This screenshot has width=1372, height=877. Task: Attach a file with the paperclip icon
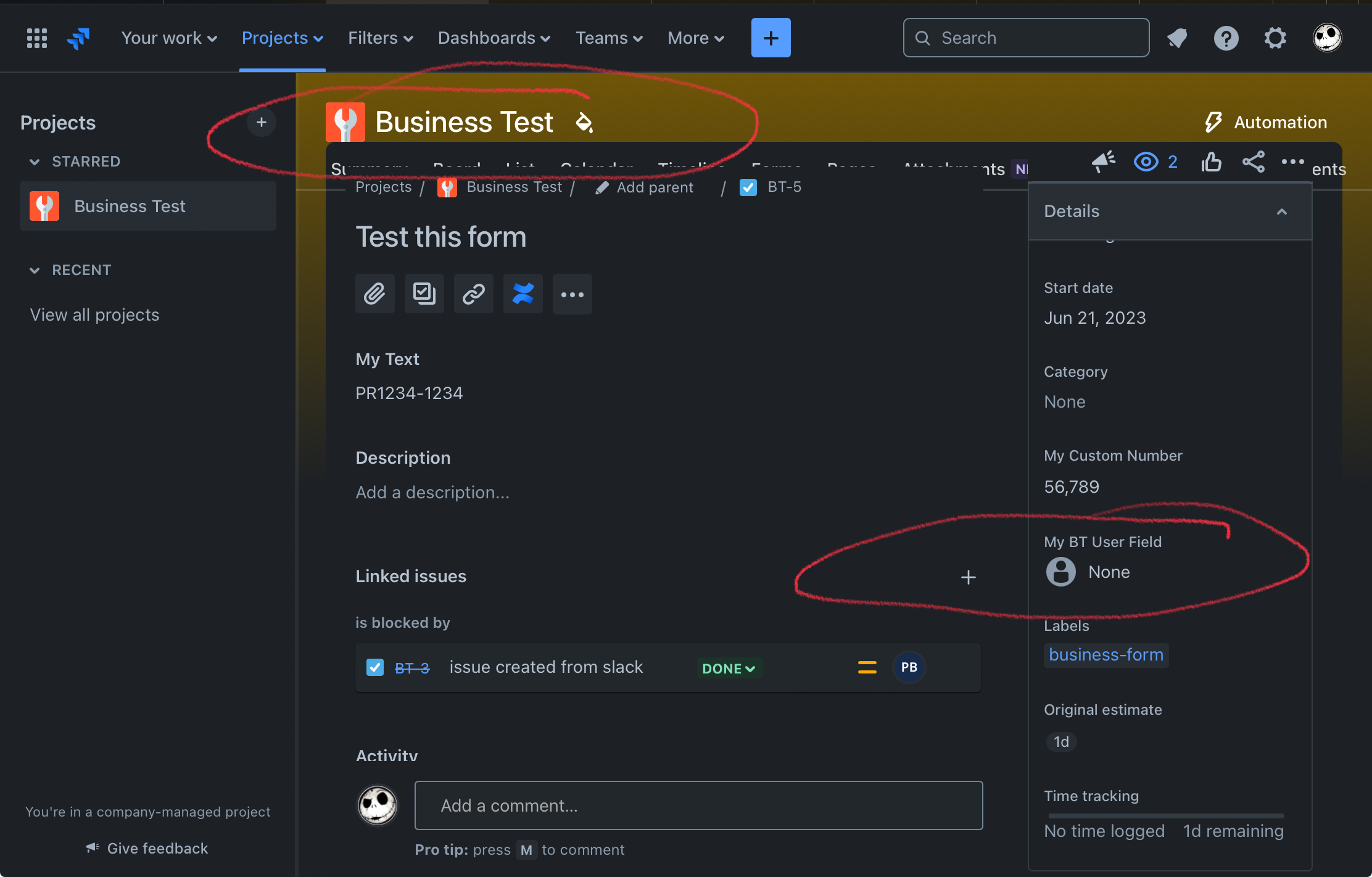click(x=374, y=294)
